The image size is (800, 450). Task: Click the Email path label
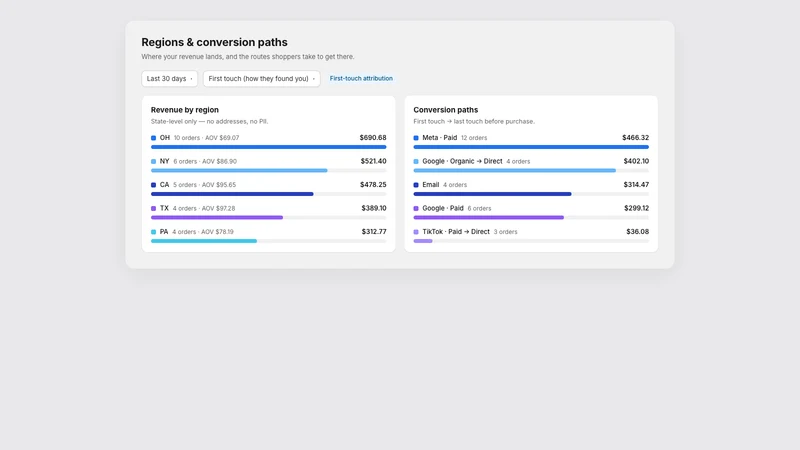[431, 185]
